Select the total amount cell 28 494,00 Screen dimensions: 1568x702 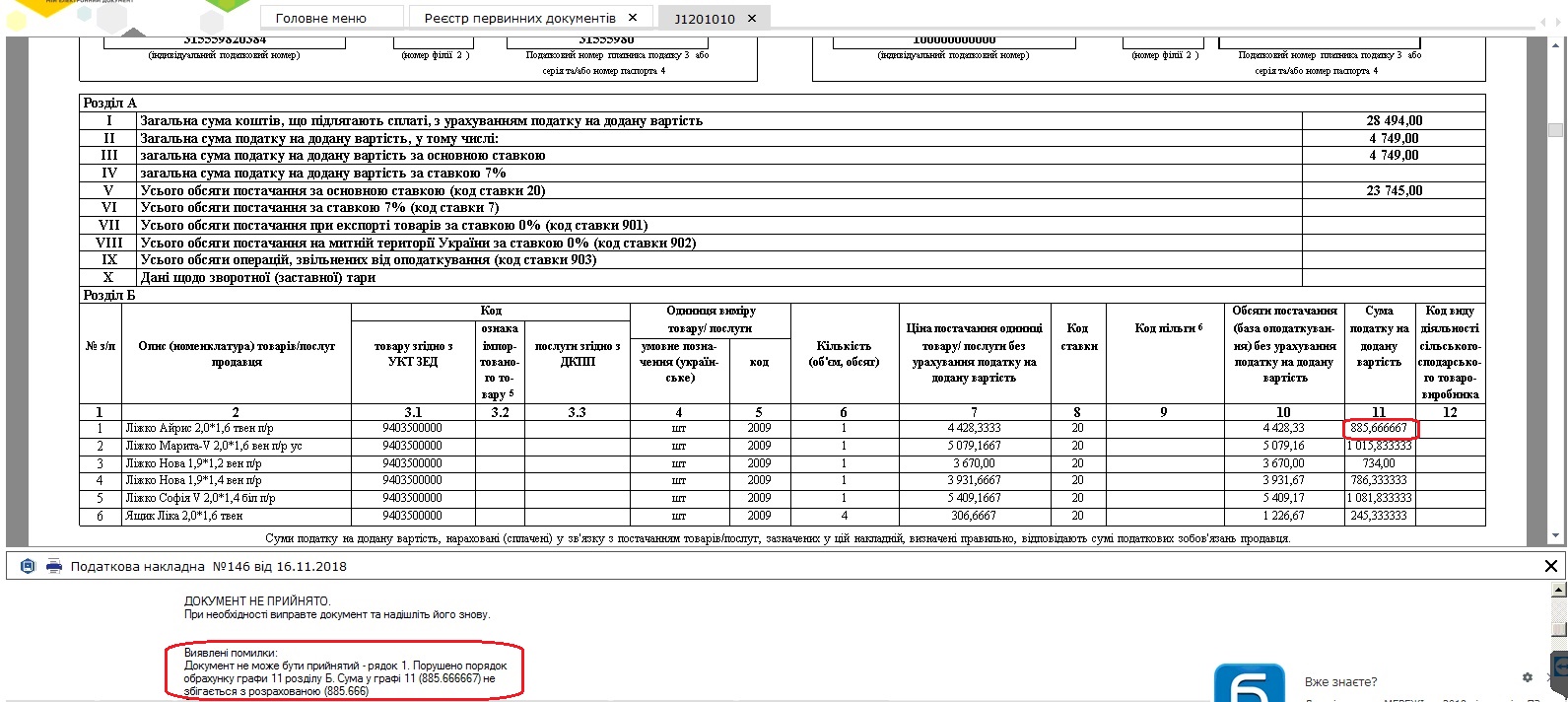click(x=1394, y=120)
